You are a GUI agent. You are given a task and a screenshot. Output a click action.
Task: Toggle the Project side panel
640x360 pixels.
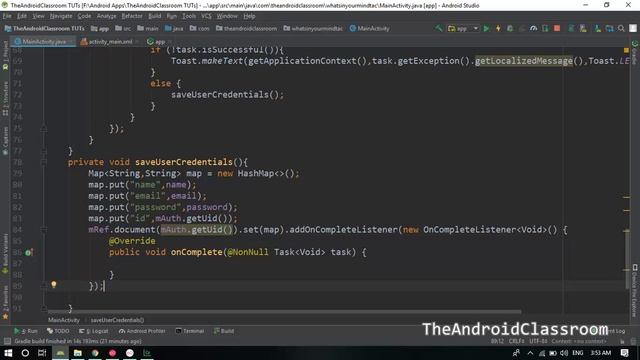[x=5, y=55]
